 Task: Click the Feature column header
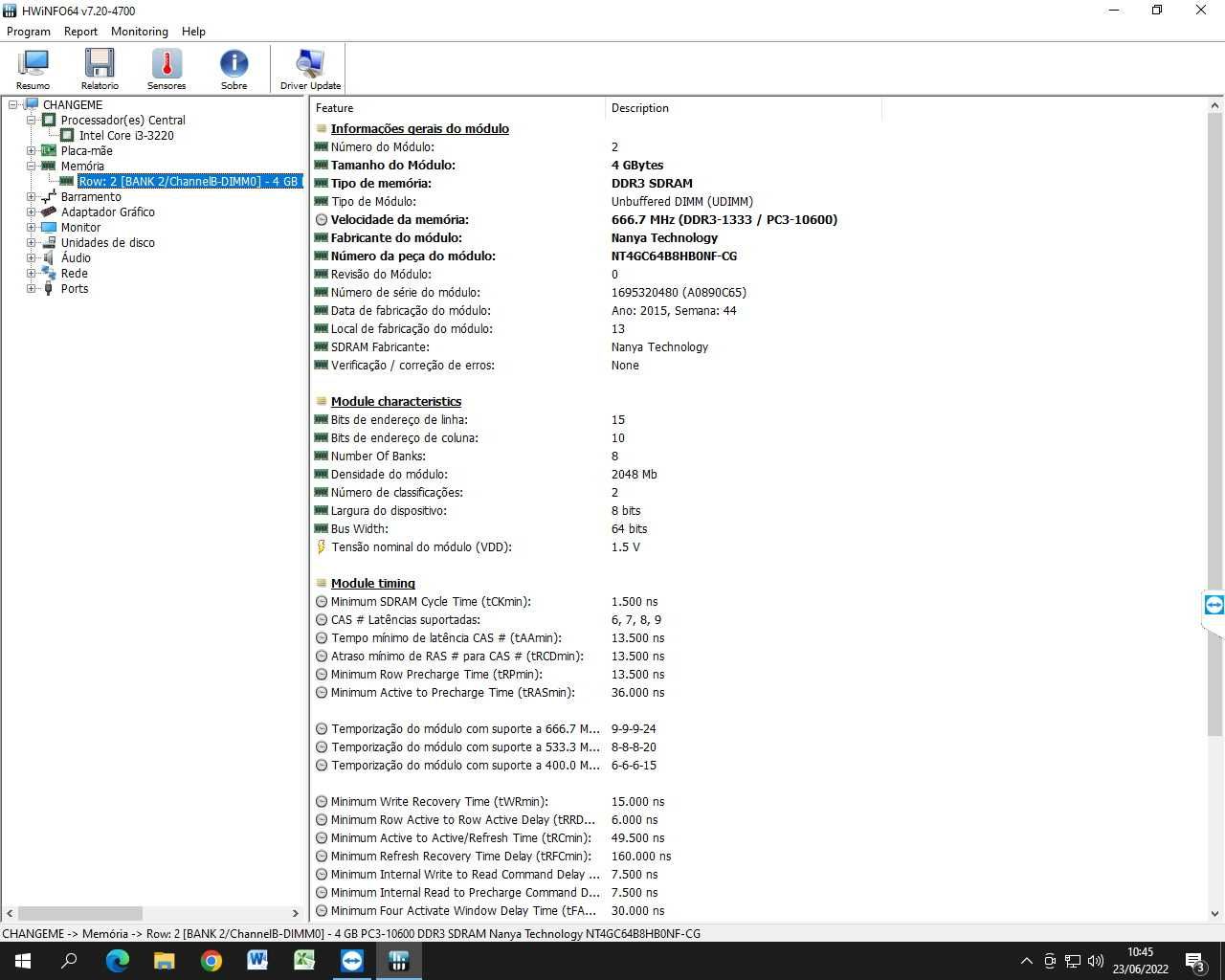click(x=457, y=108)
